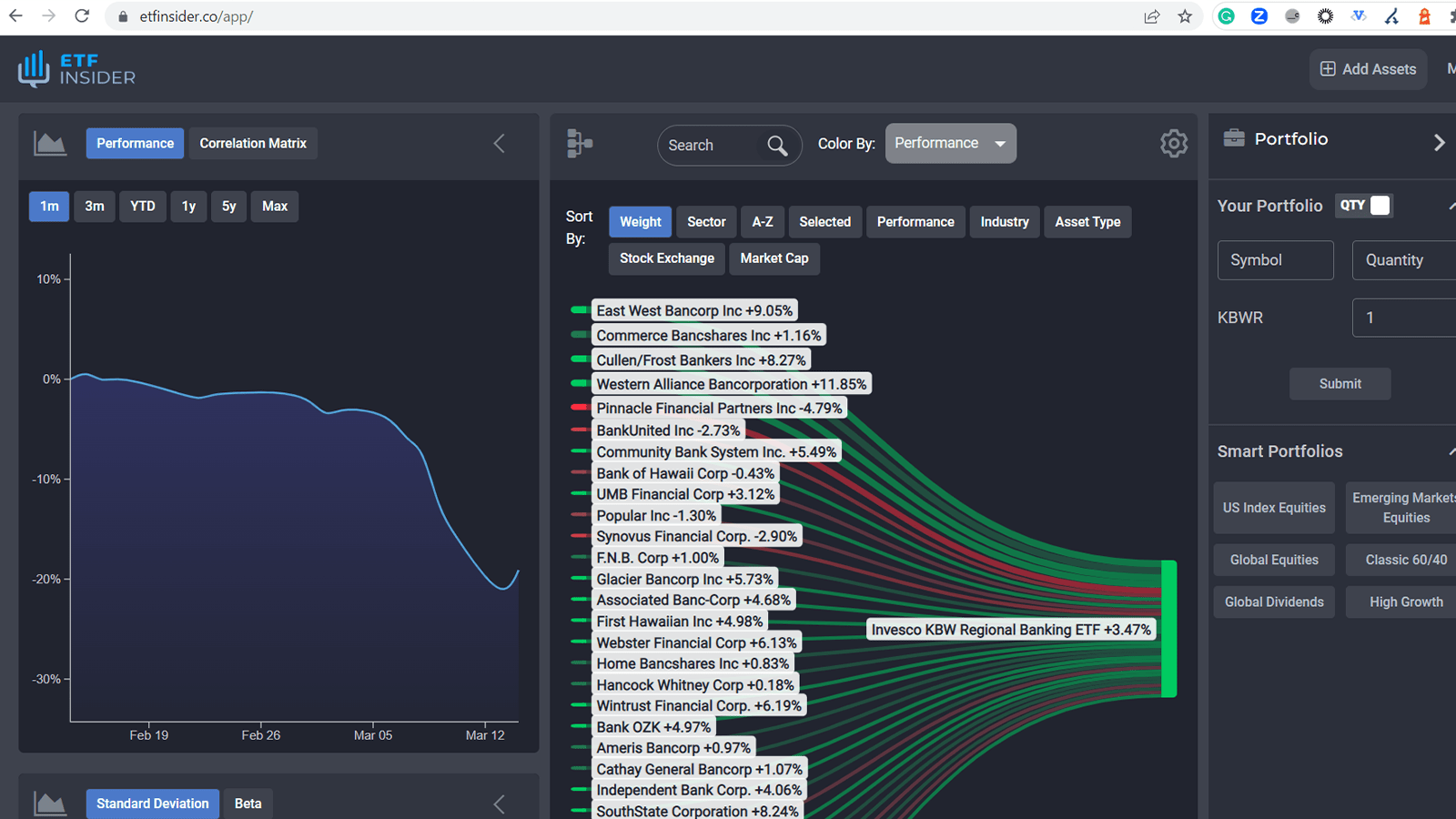The height and width of the screenshot is (819, 1456).
Task: Sort holdings A-Z
Action: [763, 222]
